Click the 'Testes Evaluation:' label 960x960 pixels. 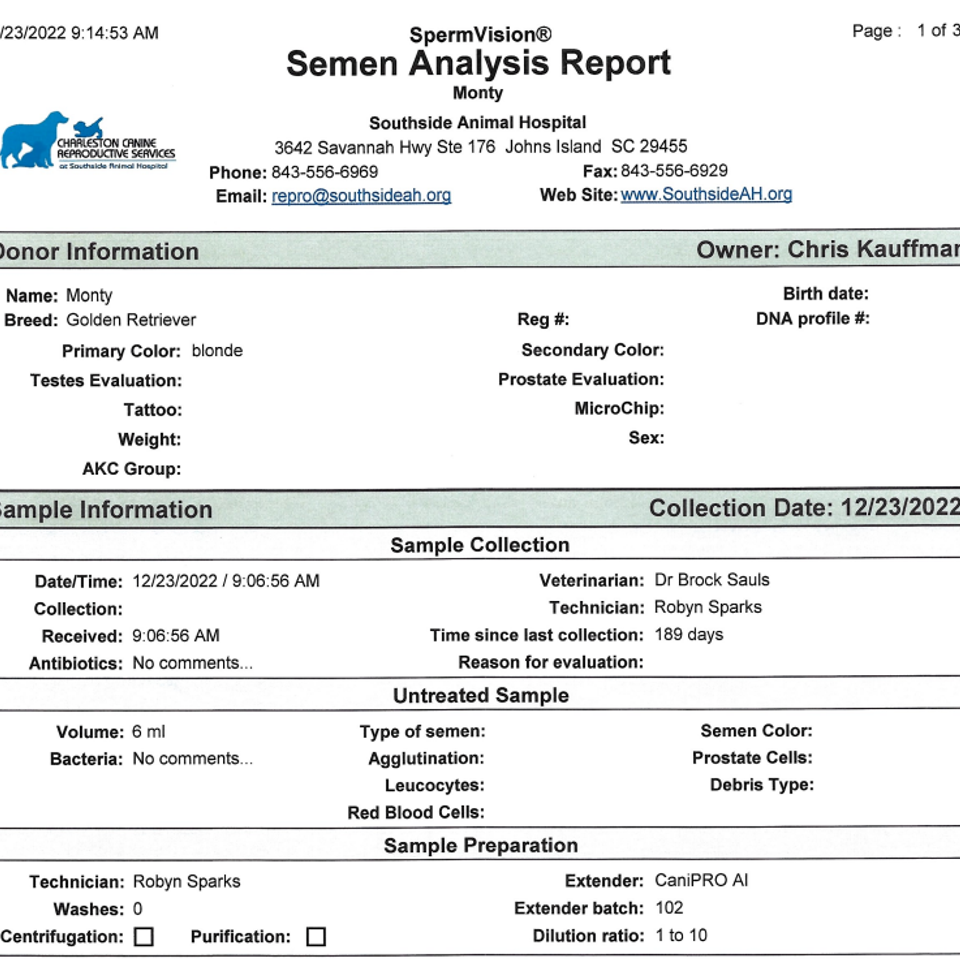pyautogui.click(x=106, y=380)
